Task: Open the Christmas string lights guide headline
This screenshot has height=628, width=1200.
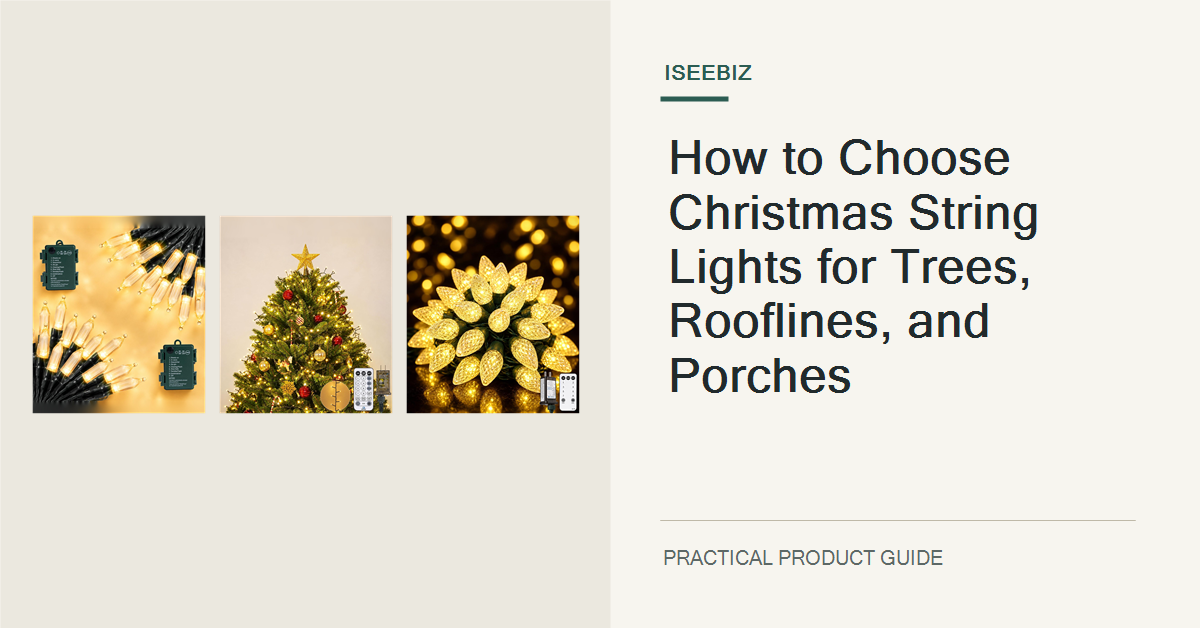Action: (x=853, y=268)
